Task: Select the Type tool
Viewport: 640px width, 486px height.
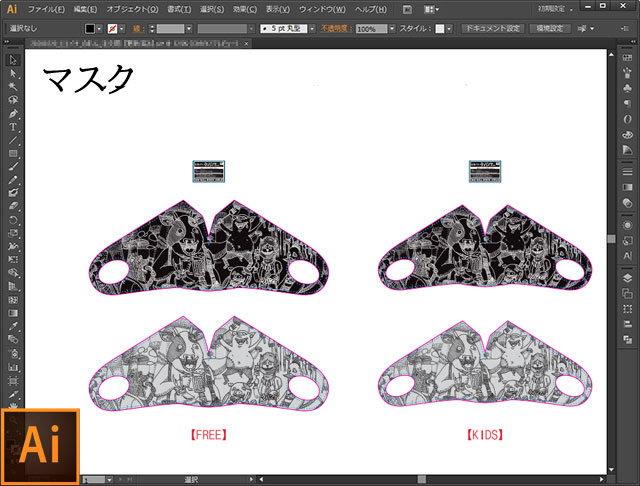Action: pyautogui.click(x=13, y=127)
